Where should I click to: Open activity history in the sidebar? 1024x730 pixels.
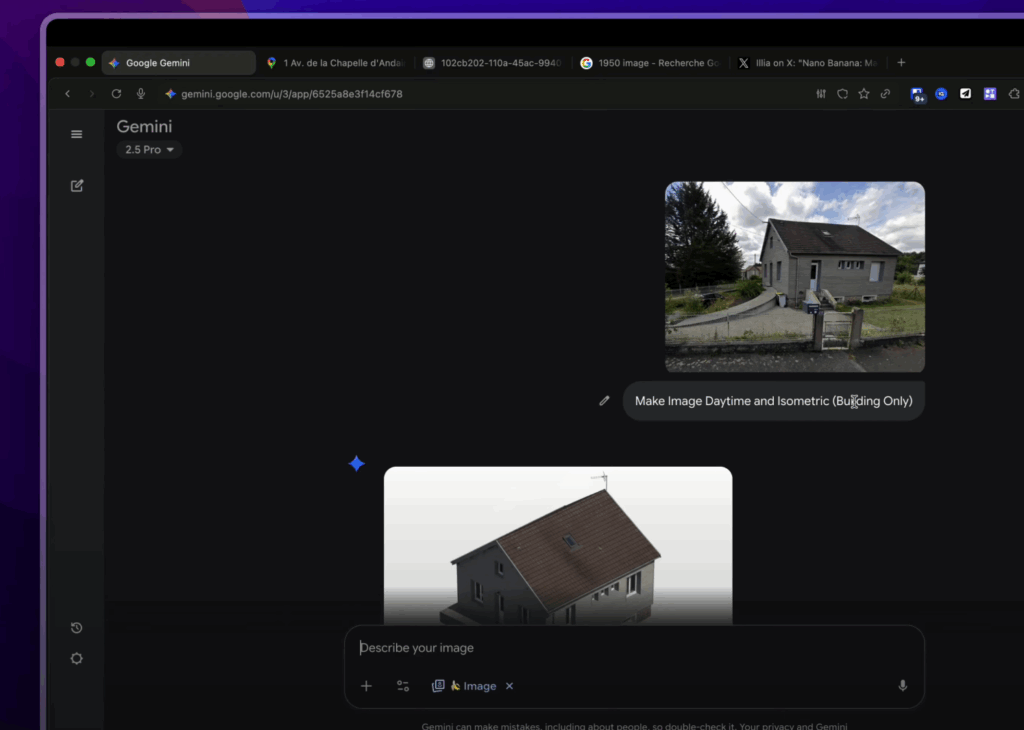coord(77,628)
